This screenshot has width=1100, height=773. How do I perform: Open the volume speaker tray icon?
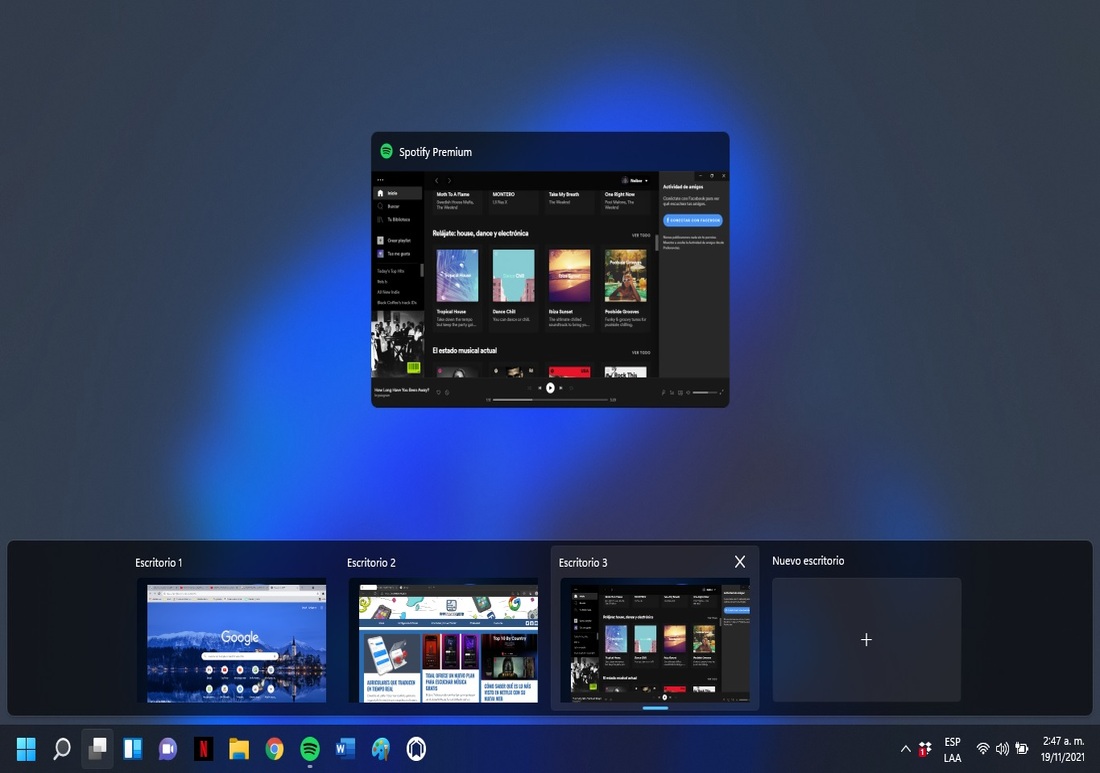coord(1002,749)
